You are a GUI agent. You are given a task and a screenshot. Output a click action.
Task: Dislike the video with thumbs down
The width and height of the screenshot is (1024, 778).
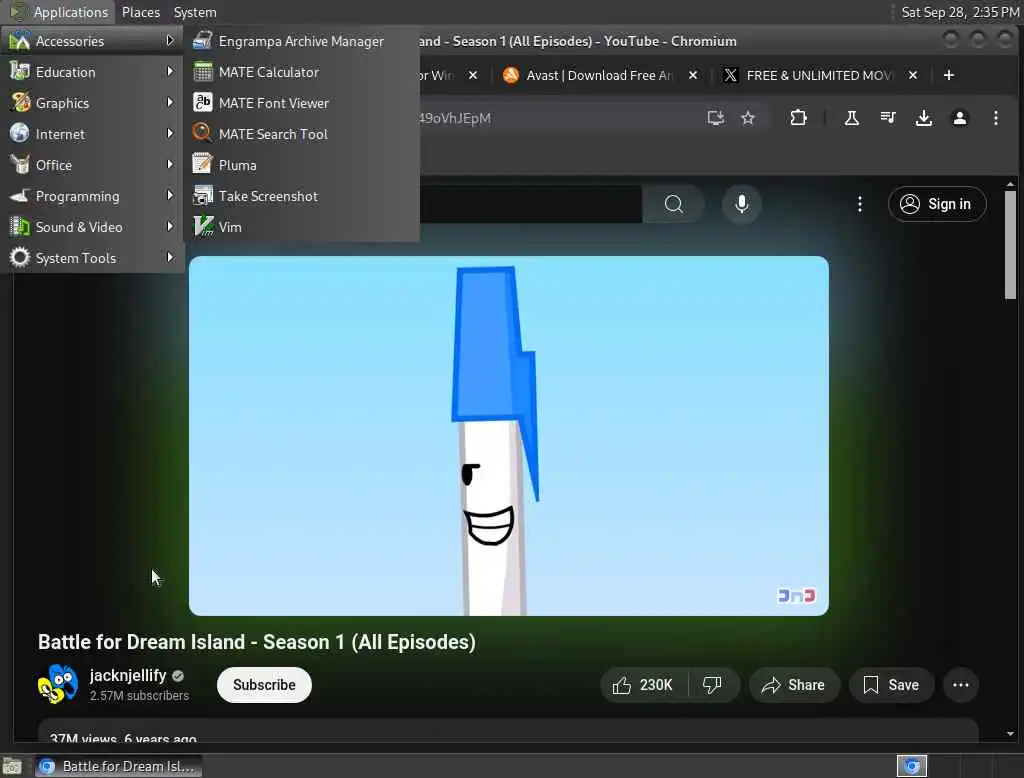point(712,685)
